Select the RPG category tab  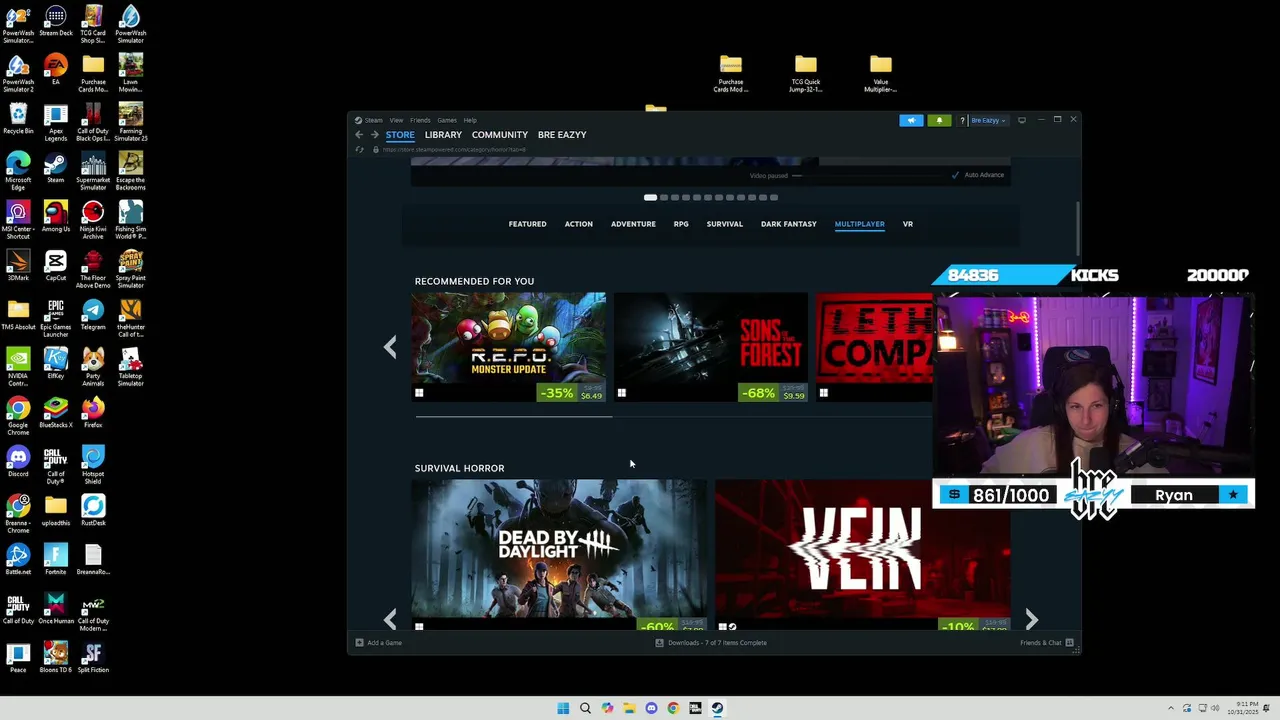click(681, 224)
